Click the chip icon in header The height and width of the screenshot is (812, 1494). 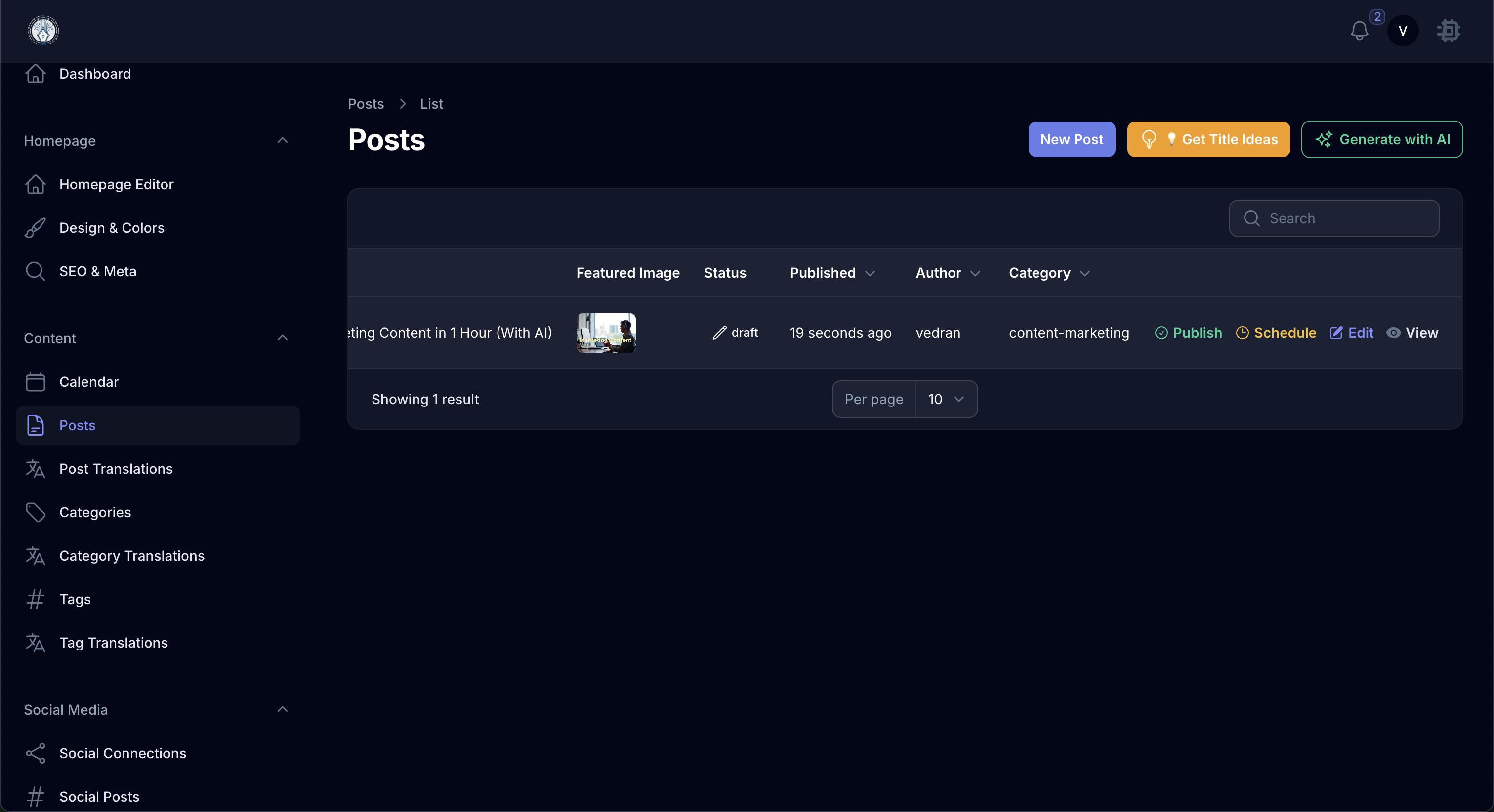tap(1448, 31)
